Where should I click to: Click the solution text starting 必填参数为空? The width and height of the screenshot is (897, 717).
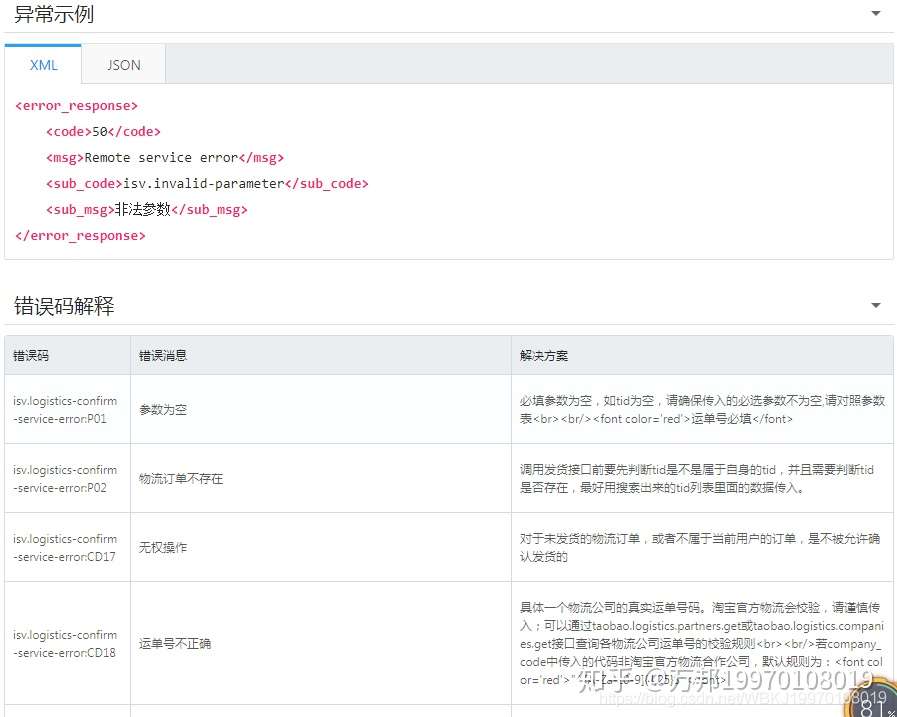point(702,410)
